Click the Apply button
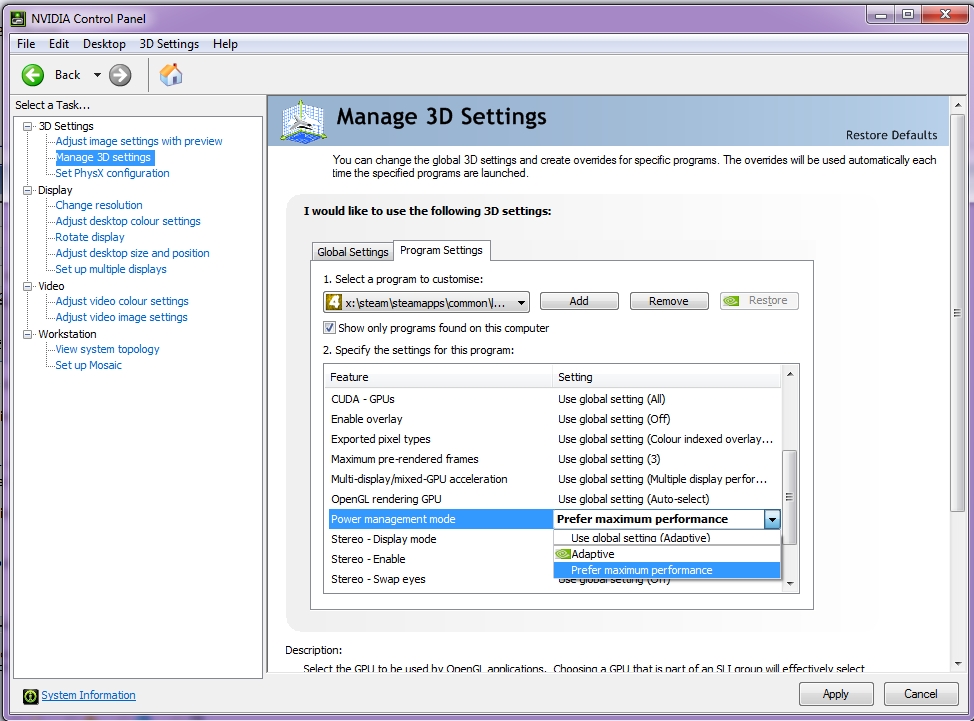 (836, 694)
